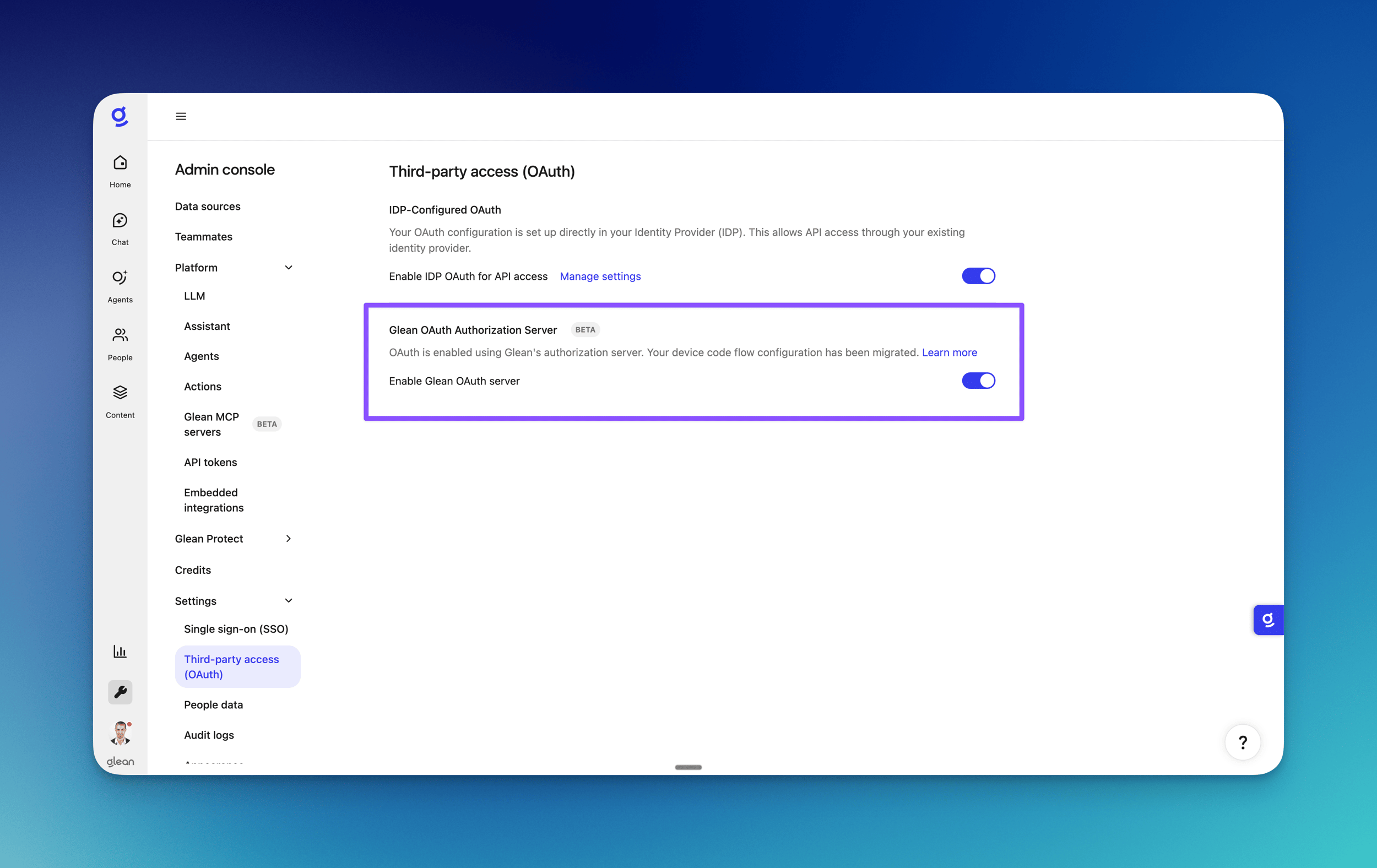1377x868 pixels.
Task: Open the hamburger menu icon
Action: (181, 116)
